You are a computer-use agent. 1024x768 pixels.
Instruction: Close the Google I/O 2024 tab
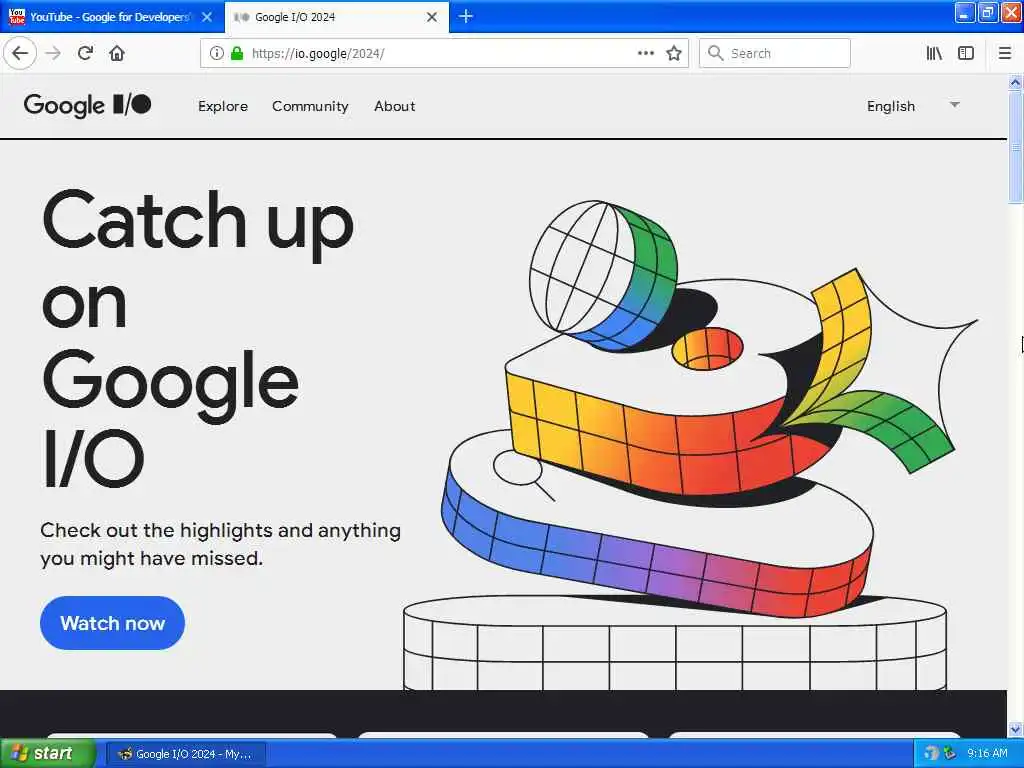tap(432, 17)
